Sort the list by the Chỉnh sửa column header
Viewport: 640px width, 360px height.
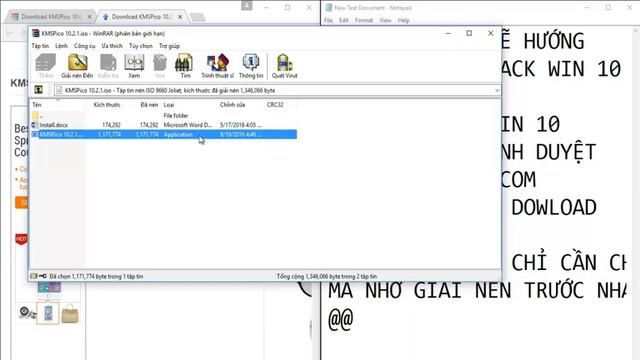point(232,105)
